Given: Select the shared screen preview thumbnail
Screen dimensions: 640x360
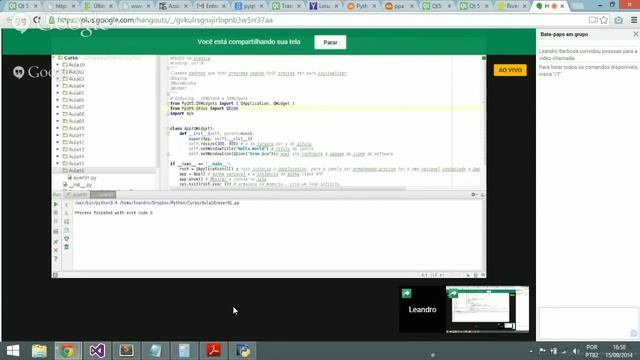Looking at the screenshot, I should [x=487, y=309].
